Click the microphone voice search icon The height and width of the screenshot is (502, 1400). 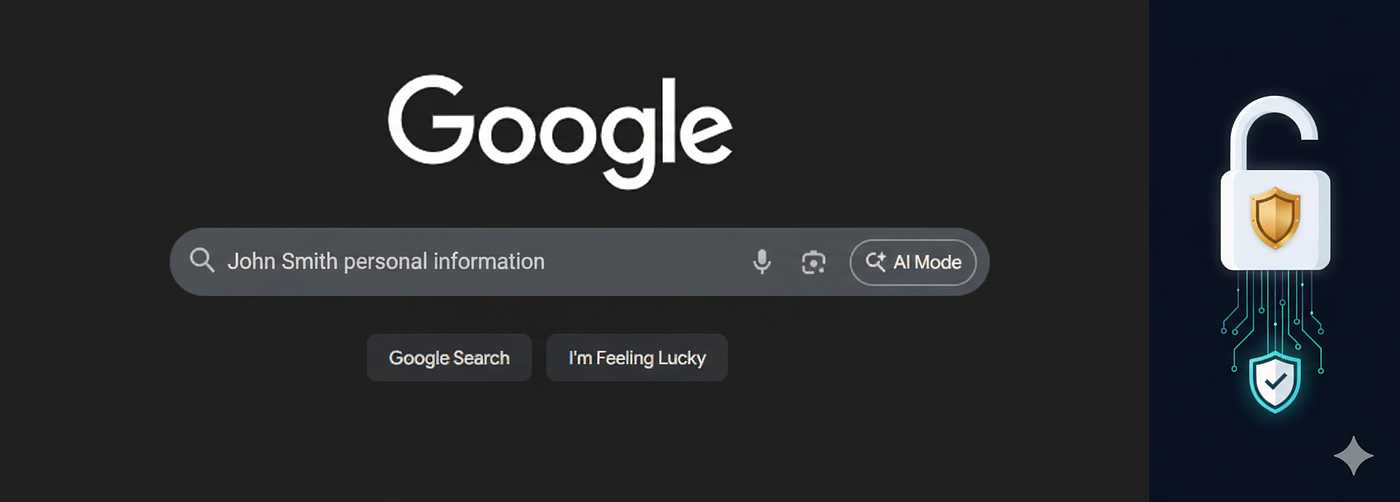click(762, 262)
